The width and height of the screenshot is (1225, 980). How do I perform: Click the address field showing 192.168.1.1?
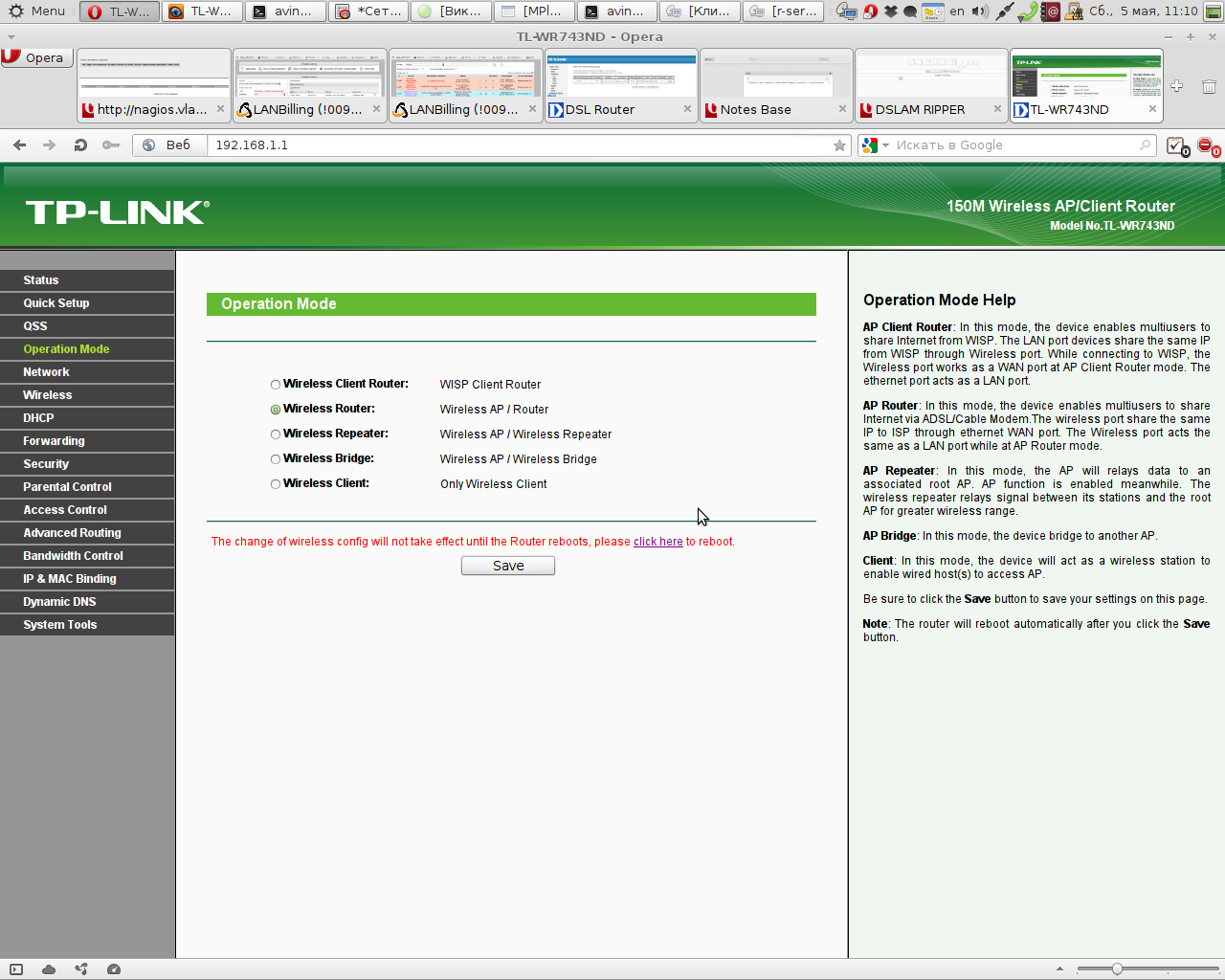pos(517,145)
